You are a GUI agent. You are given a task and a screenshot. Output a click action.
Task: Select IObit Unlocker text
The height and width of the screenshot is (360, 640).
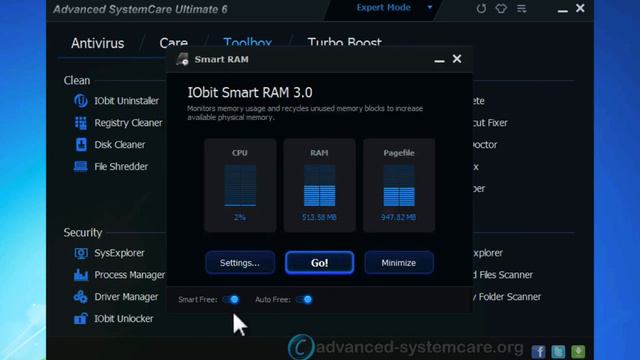click(x=124, y=319)
